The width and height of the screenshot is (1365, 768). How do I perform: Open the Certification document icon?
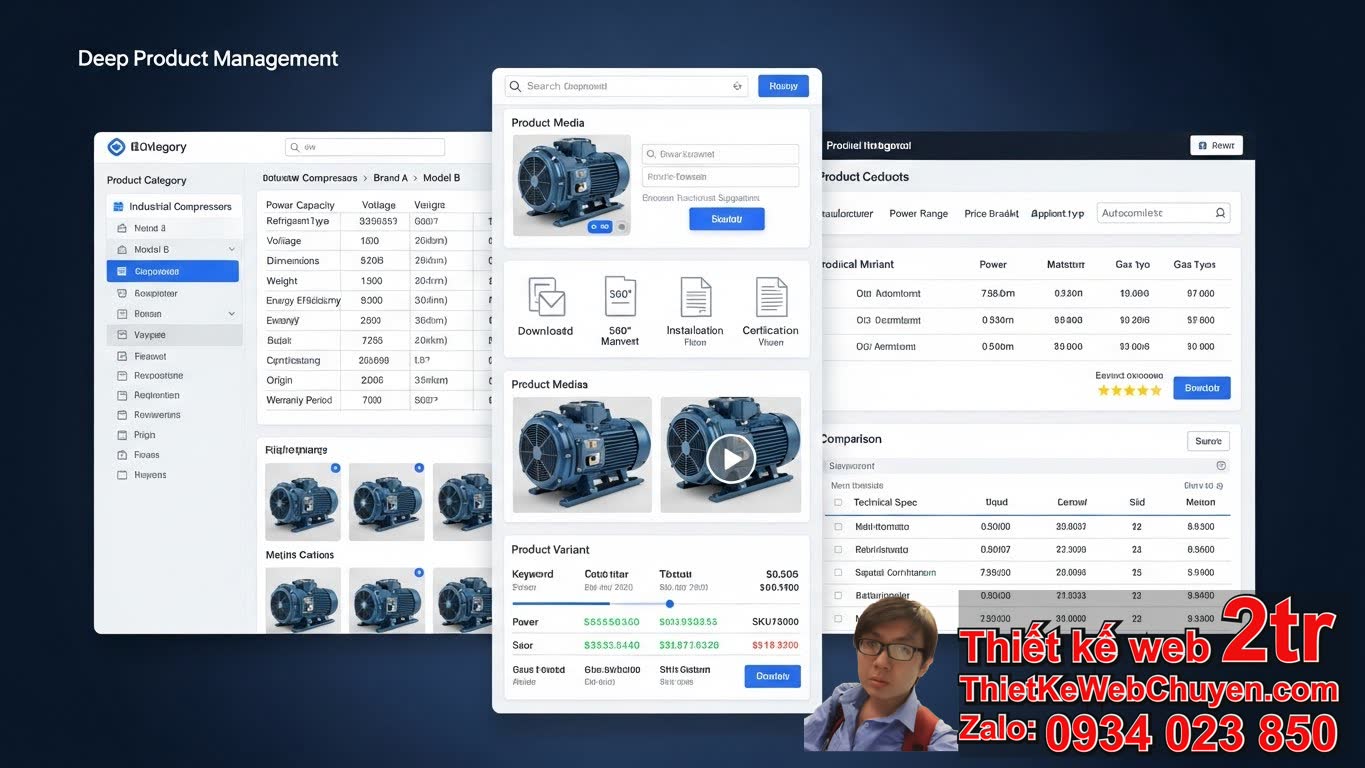tap(771, 297)
